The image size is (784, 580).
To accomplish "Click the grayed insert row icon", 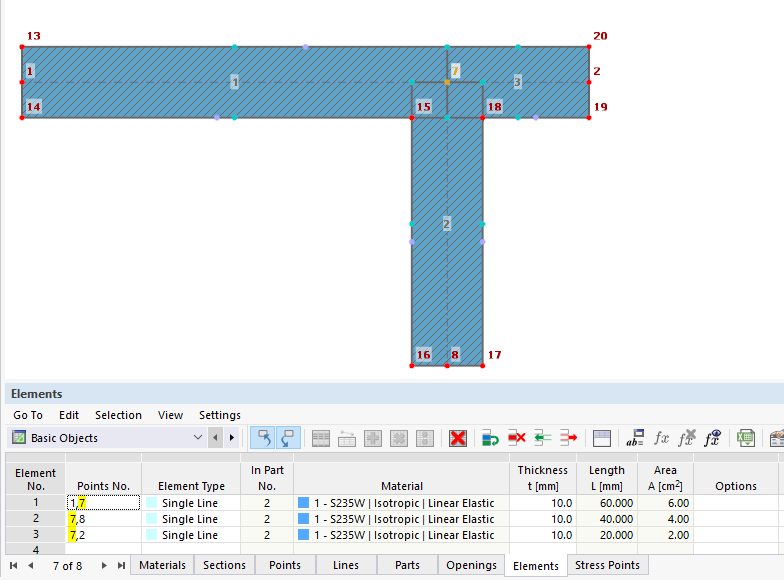I will point(346,438).
